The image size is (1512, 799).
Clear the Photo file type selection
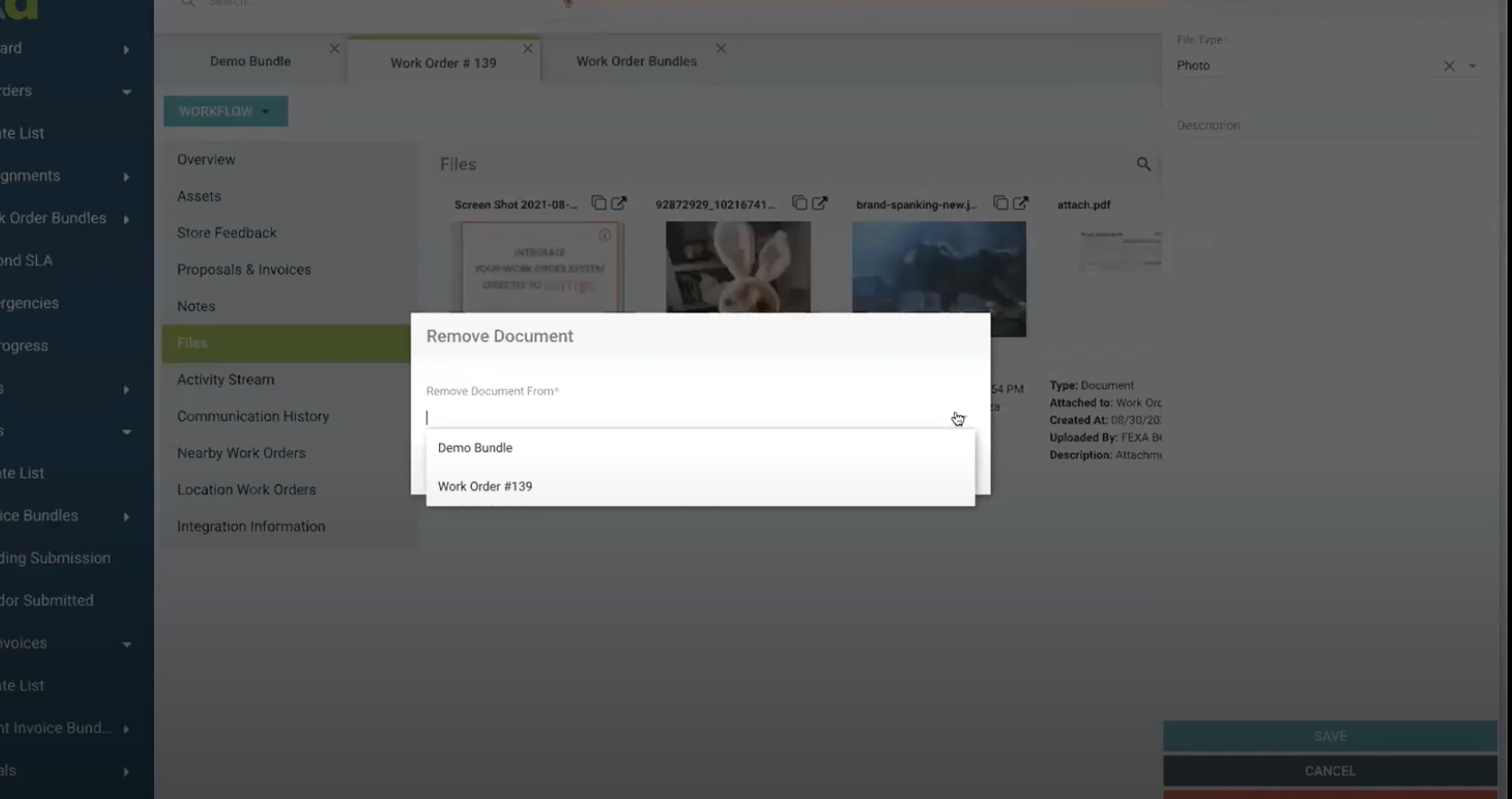(1449, 66)
